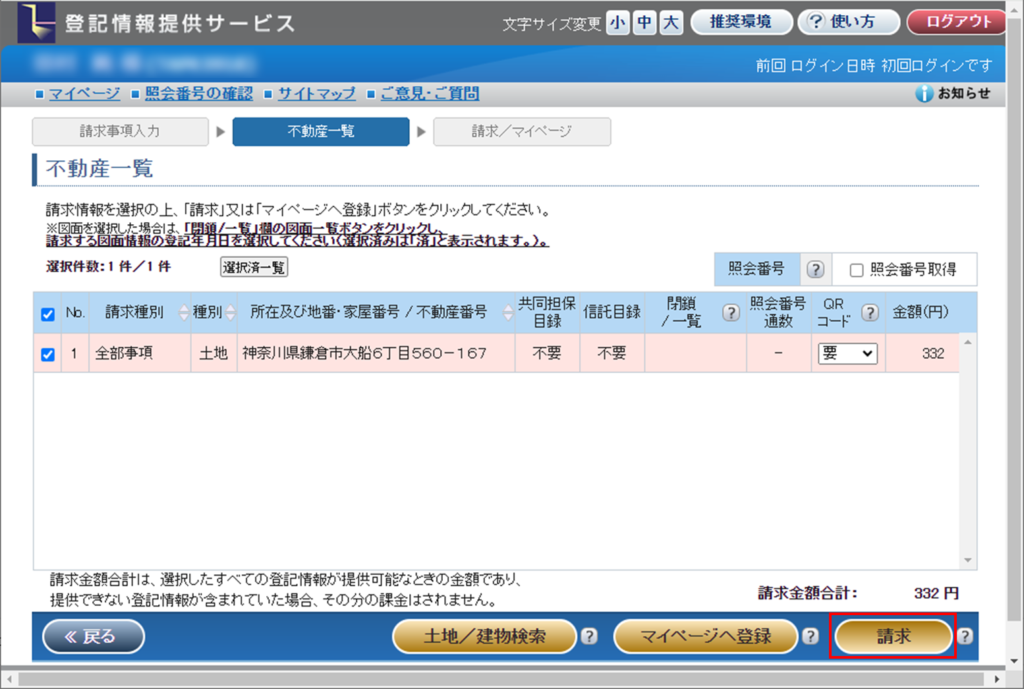Click help icon in QRコード column header
Viewport: 1024px width, 689px height.
click(x=870, y=313)
